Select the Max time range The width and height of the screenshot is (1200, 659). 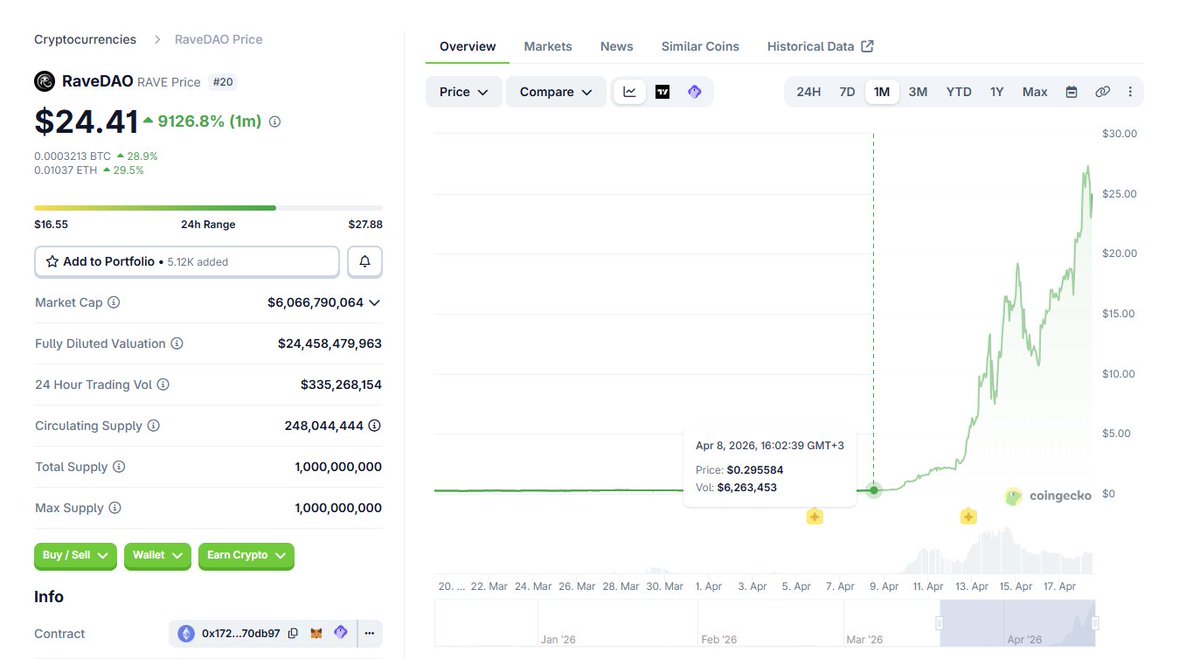[1035, 92]
